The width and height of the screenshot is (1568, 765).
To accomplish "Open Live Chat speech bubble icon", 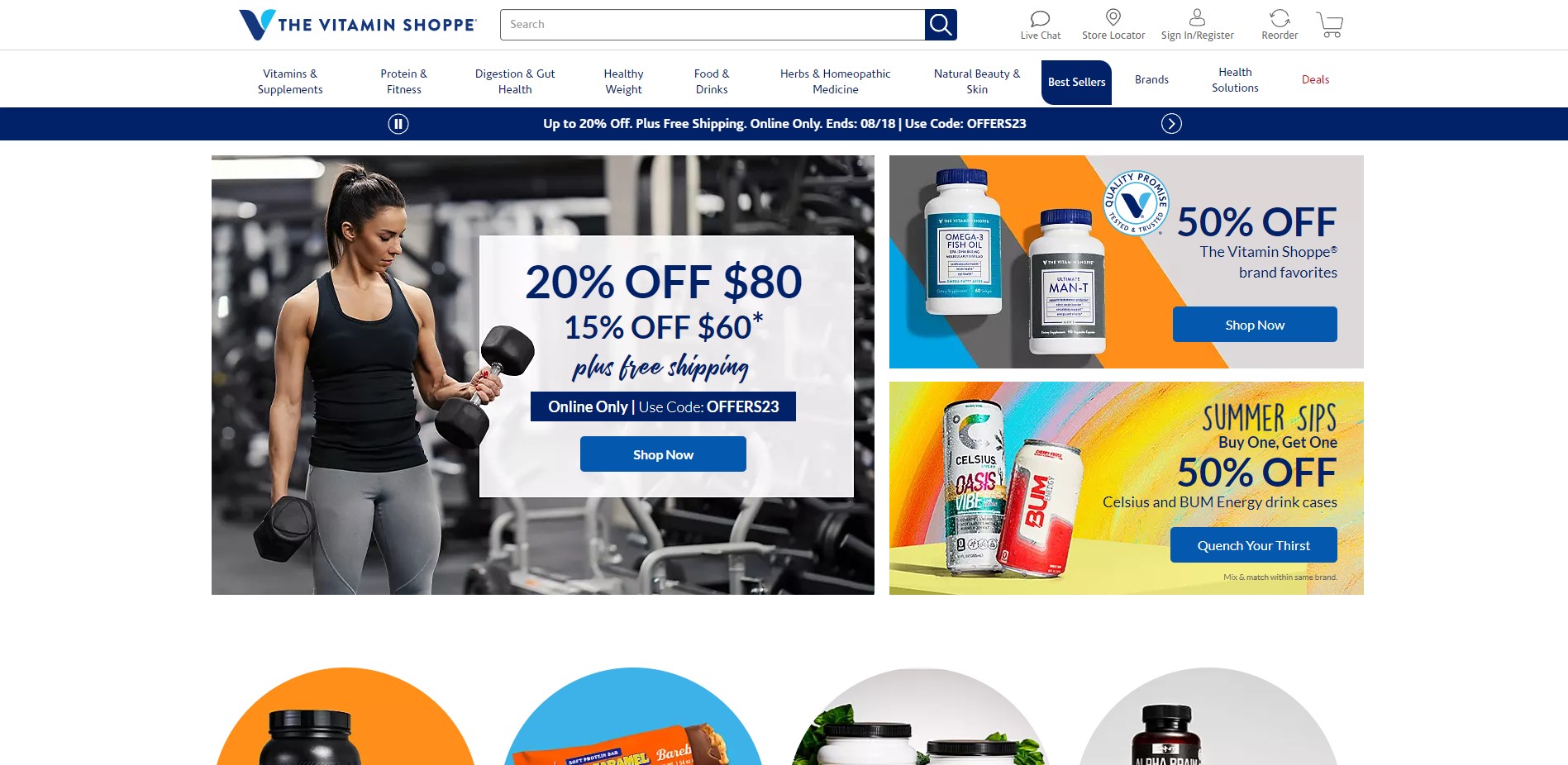I will pos(1040,18).
